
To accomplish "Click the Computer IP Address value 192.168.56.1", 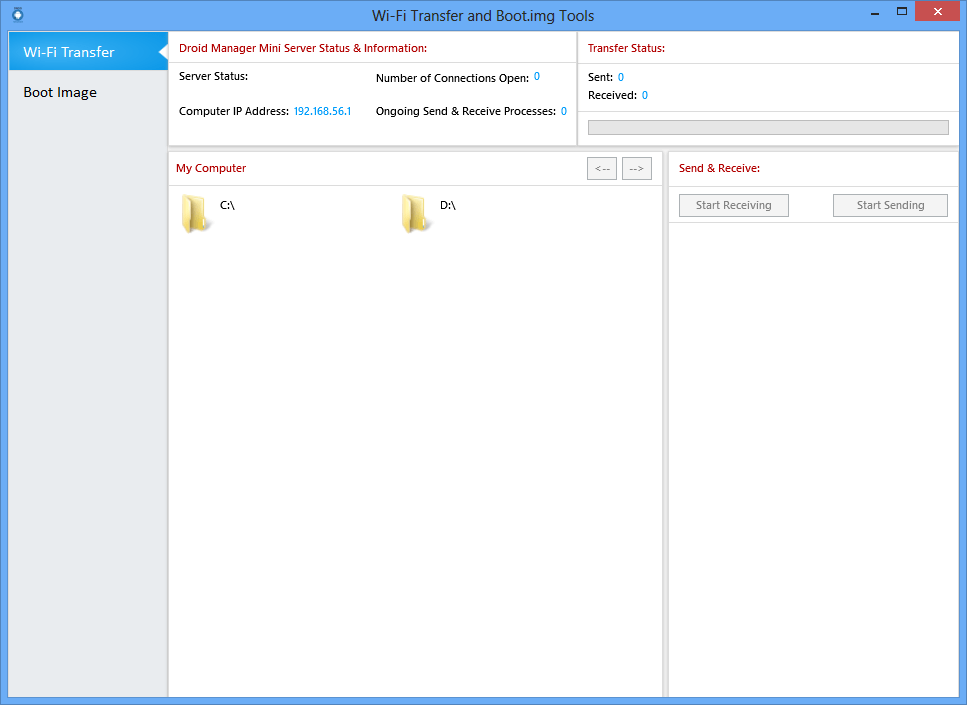I will (321, 111).
